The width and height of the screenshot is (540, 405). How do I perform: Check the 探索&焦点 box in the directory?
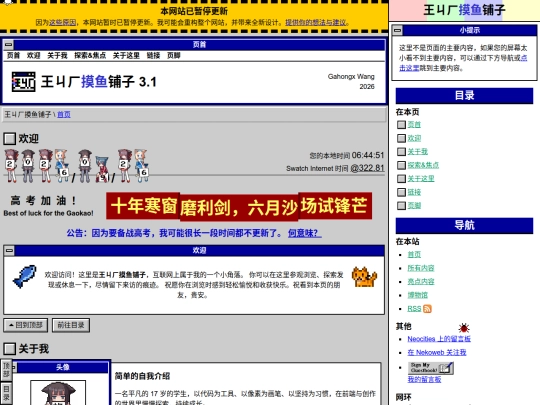pyautogui.click(x=401, y=165)
